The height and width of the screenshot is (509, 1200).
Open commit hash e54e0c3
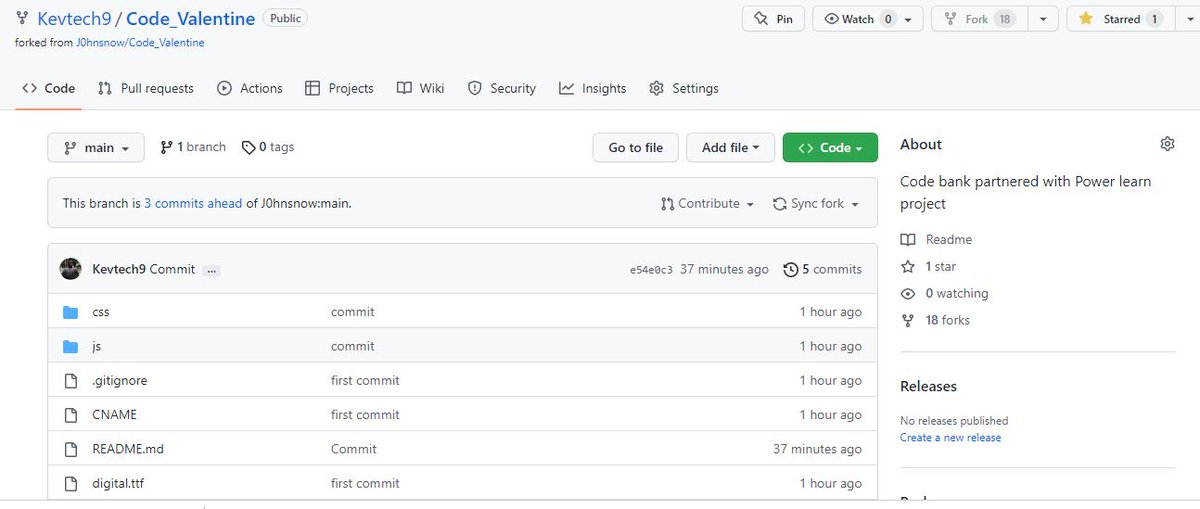click(651, 270)
